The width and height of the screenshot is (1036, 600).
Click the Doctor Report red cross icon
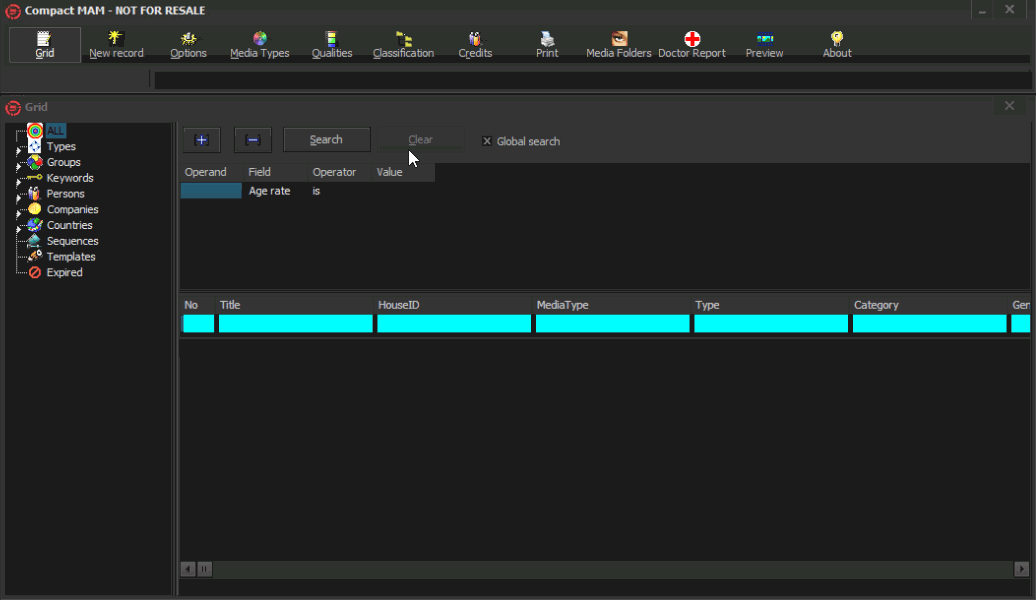(692, 39)
